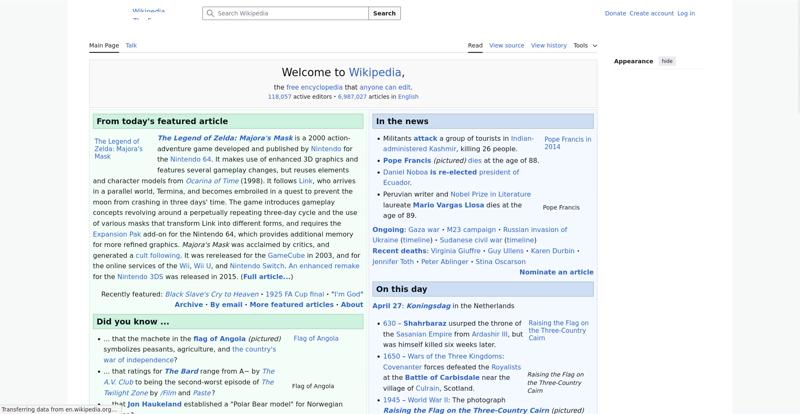Open the Flag of Angola image placeholder
The width and height of the screenshot is (800, 414).
coord(316,338)
